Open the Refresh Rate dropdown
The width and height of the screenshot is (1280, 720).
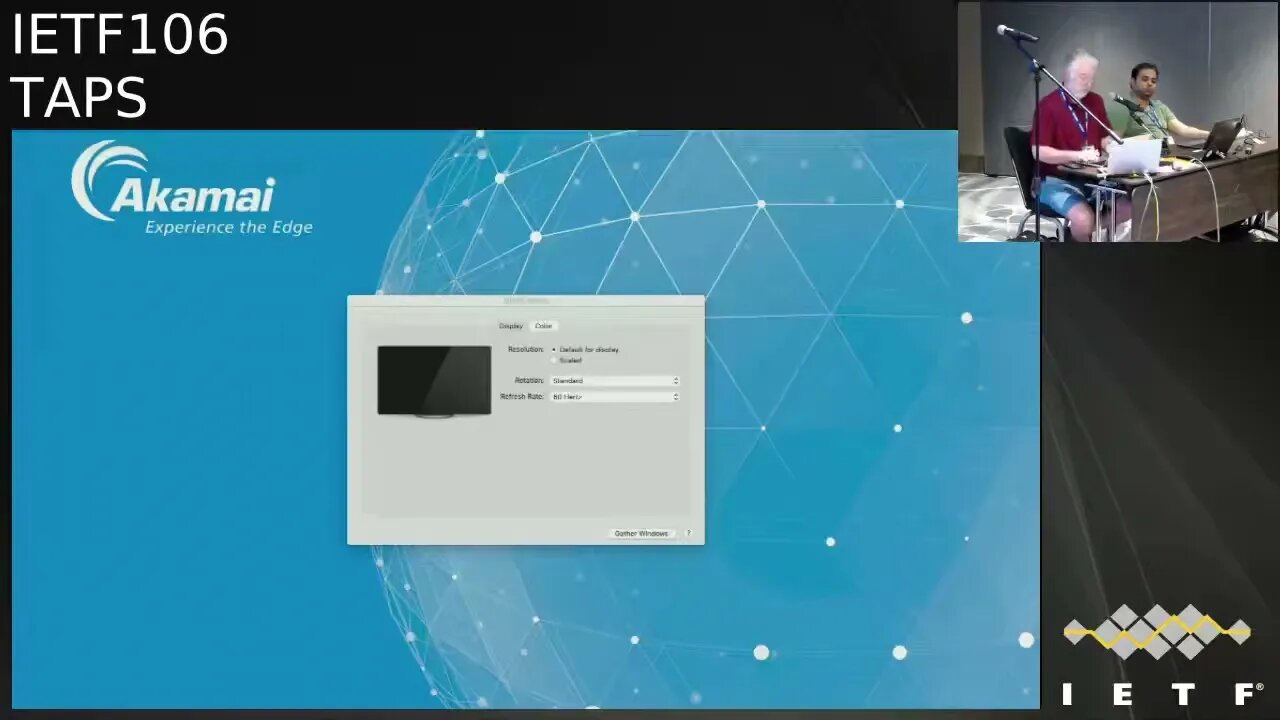[615, 397]
